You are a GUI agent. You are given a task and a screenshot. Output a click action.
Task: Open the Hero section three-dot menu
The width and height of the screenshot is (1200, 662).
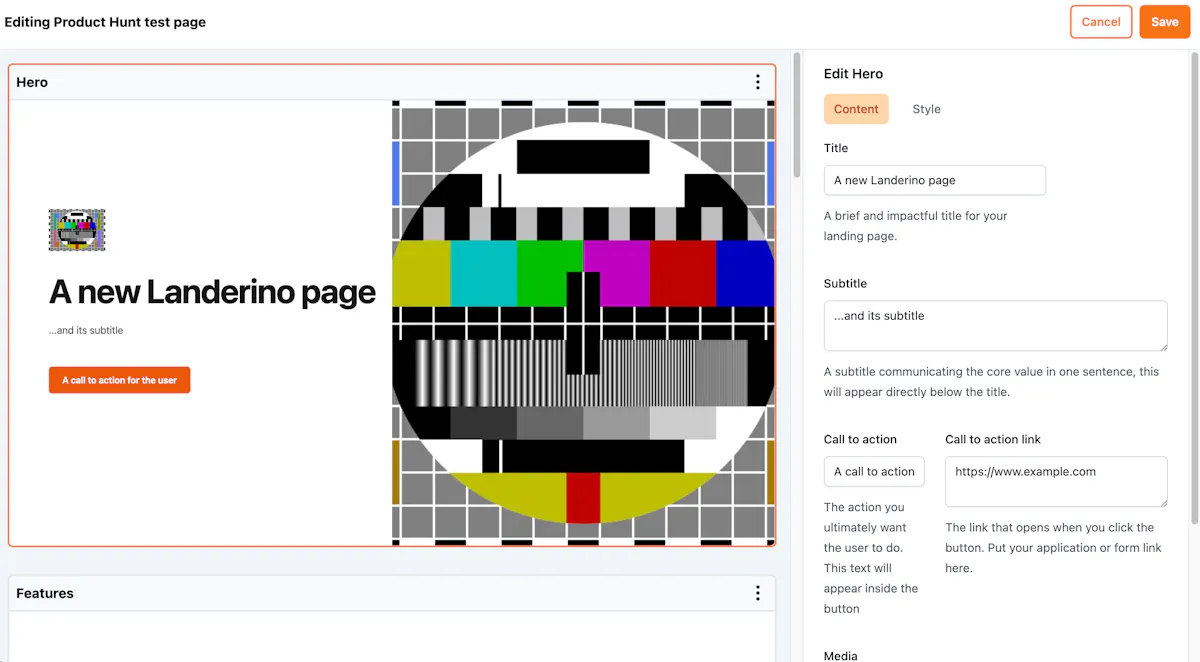pyautogui.click(x=758, y=82)
